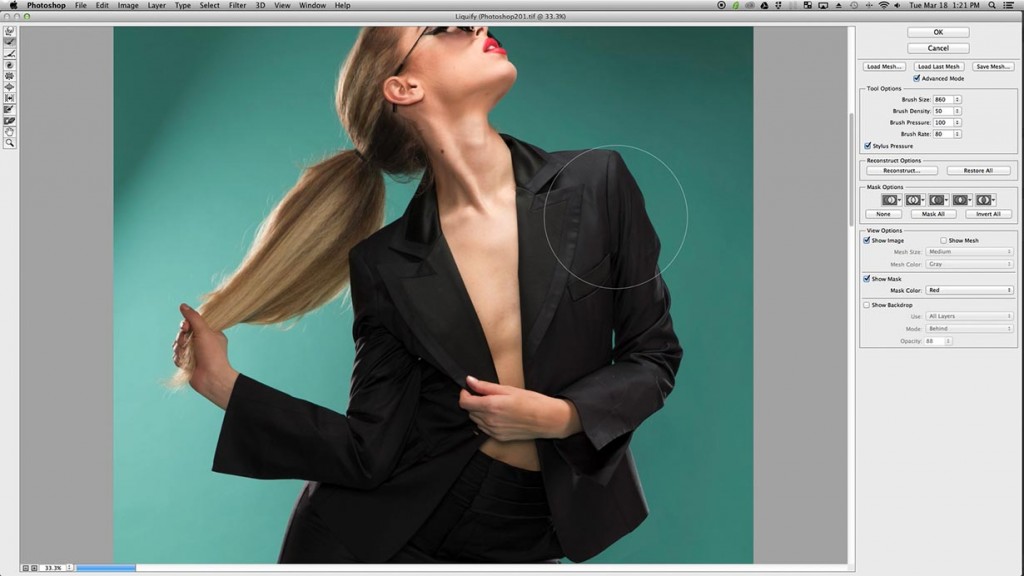Open the Select menu
This screenshot has width=1024, height=576.
pos(209,5)
